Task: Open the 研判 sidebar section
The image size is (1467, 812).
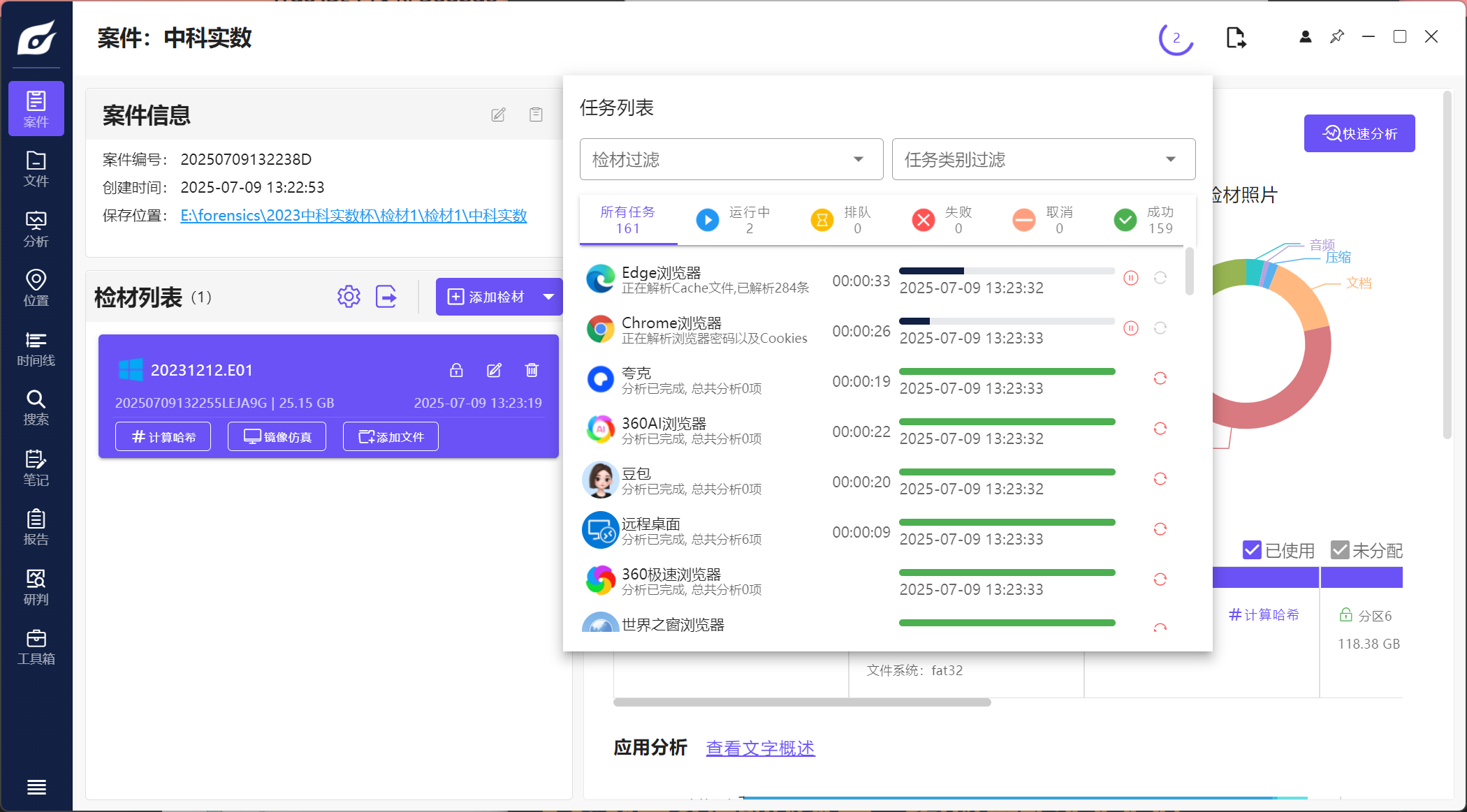Action: point(36,587)
